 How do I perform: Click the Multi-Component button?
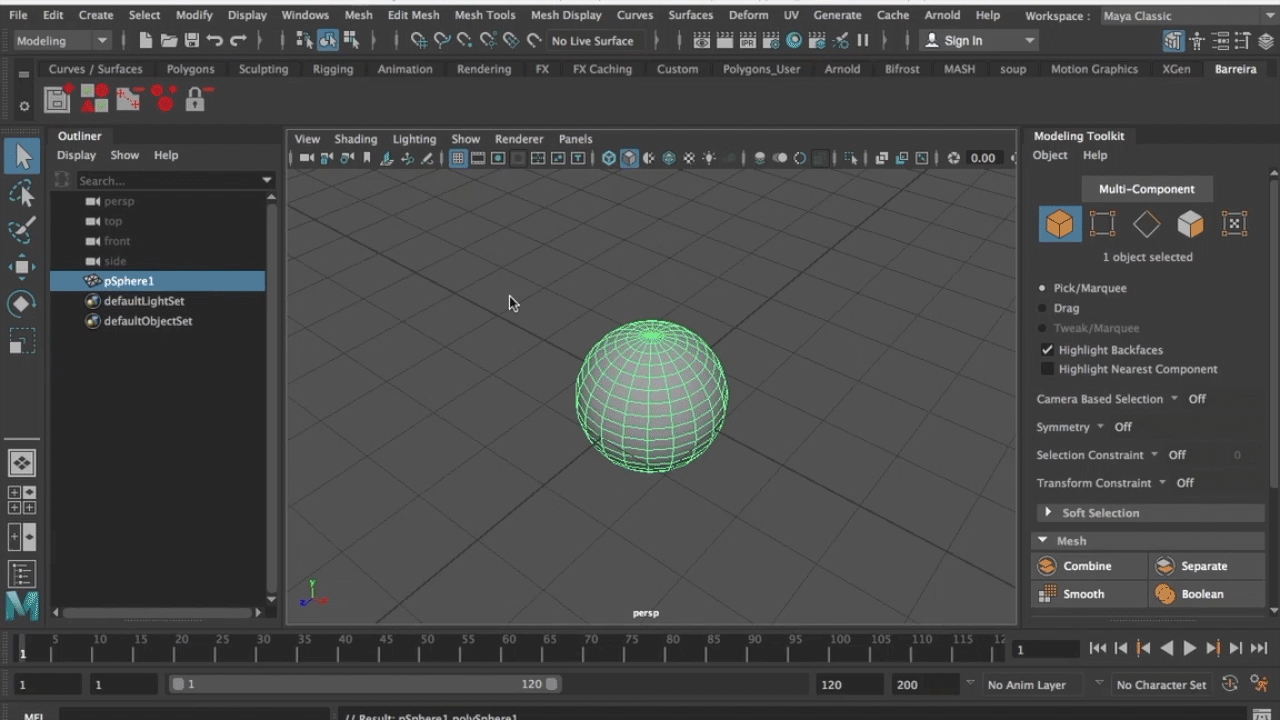(1147, 189)
